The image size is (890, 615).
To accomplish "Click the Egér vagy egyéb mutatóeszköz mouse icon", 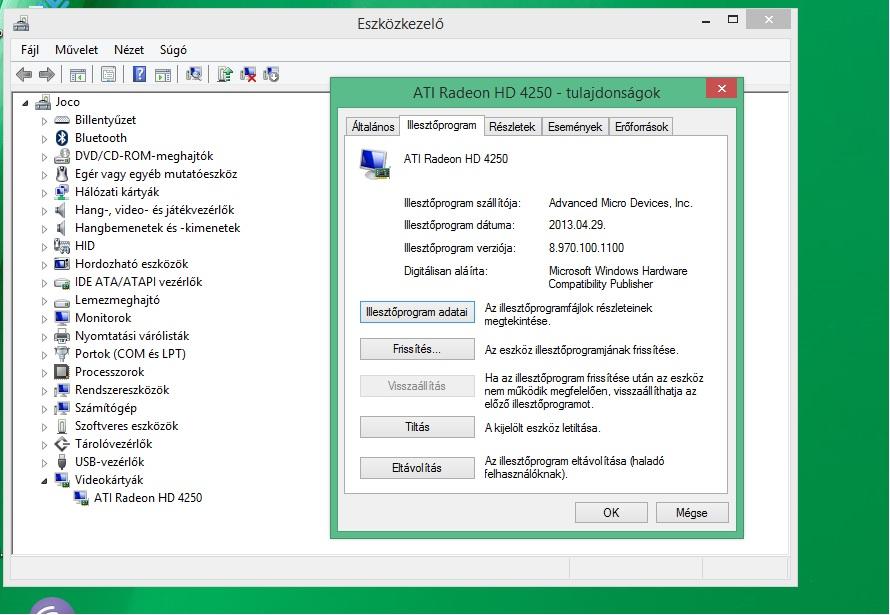I will (x=62, y=174).
